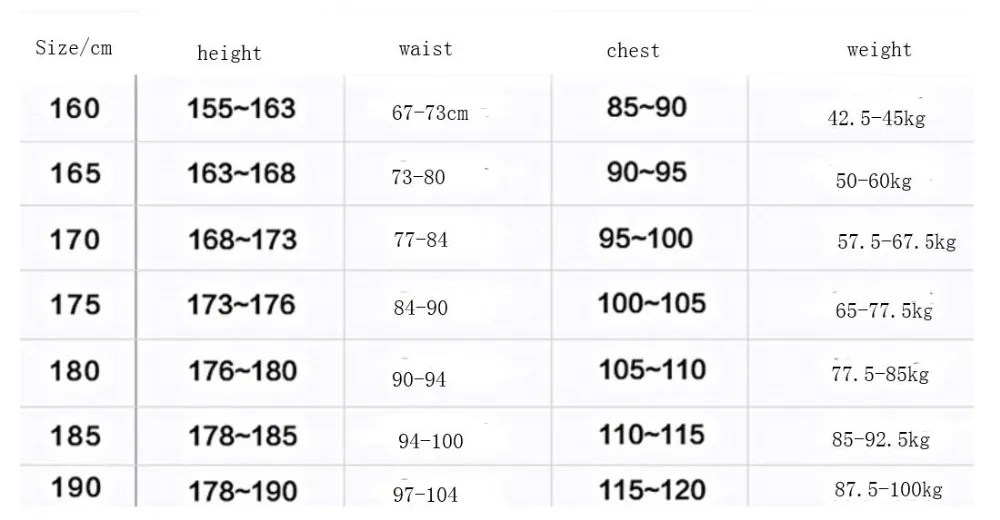
Task: Select size 160 row label
Action: (75, 108)
